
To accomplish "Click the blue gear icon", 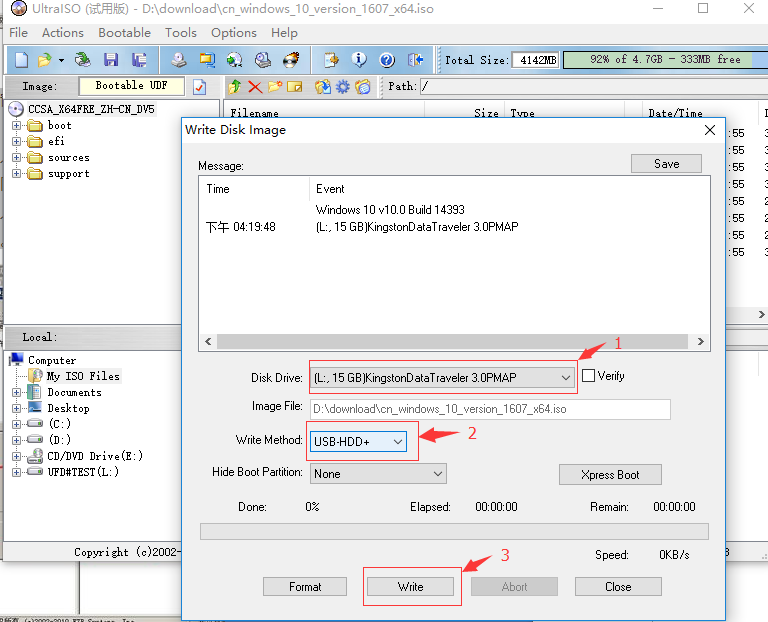I will pyautogui.click(x=343, y=87).
